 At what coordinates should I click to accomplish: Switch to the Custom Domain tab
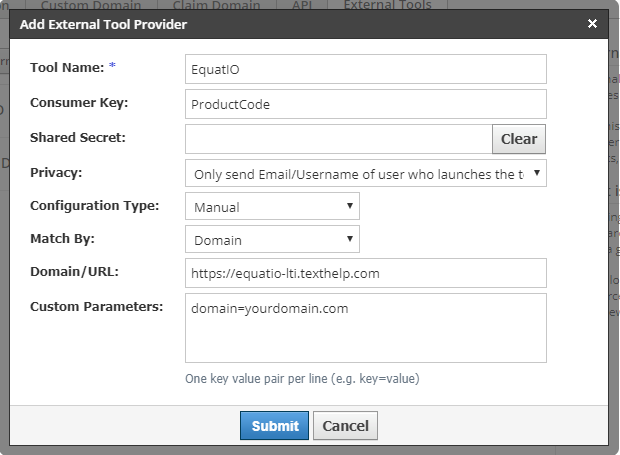90,5
